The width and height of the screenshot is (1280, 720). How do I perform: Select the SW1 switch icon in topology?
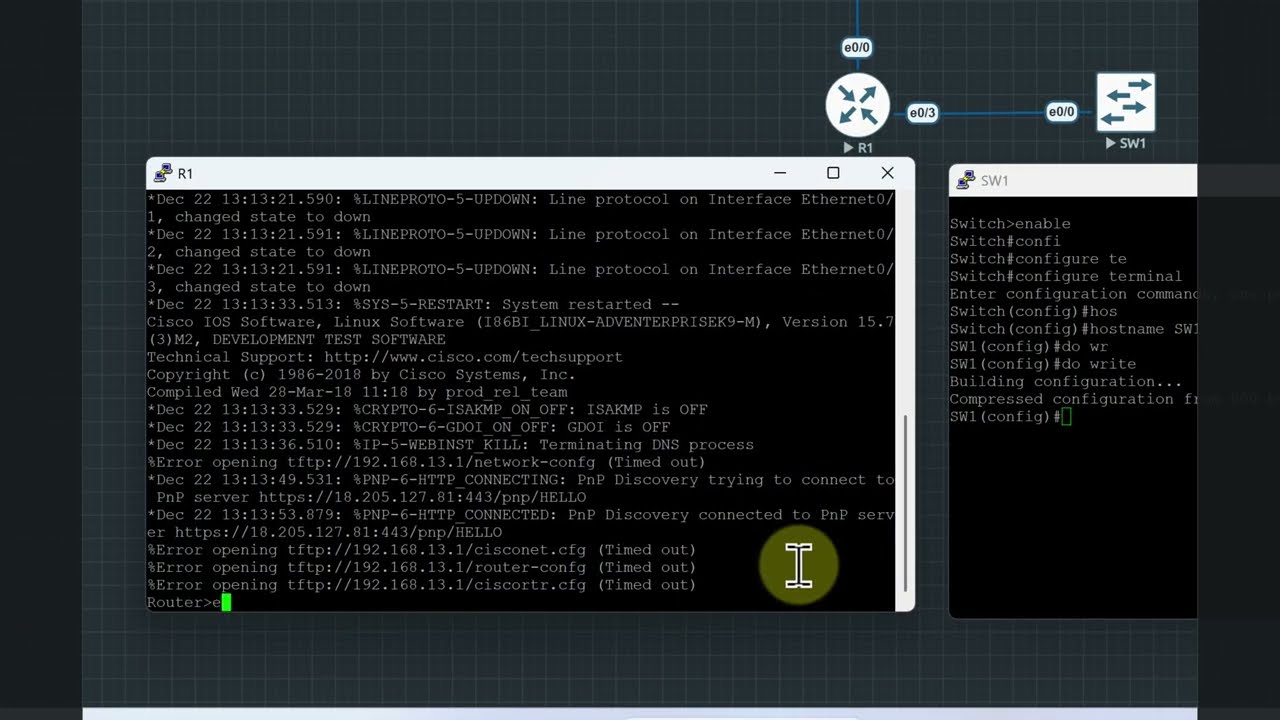click(1126, 102)
